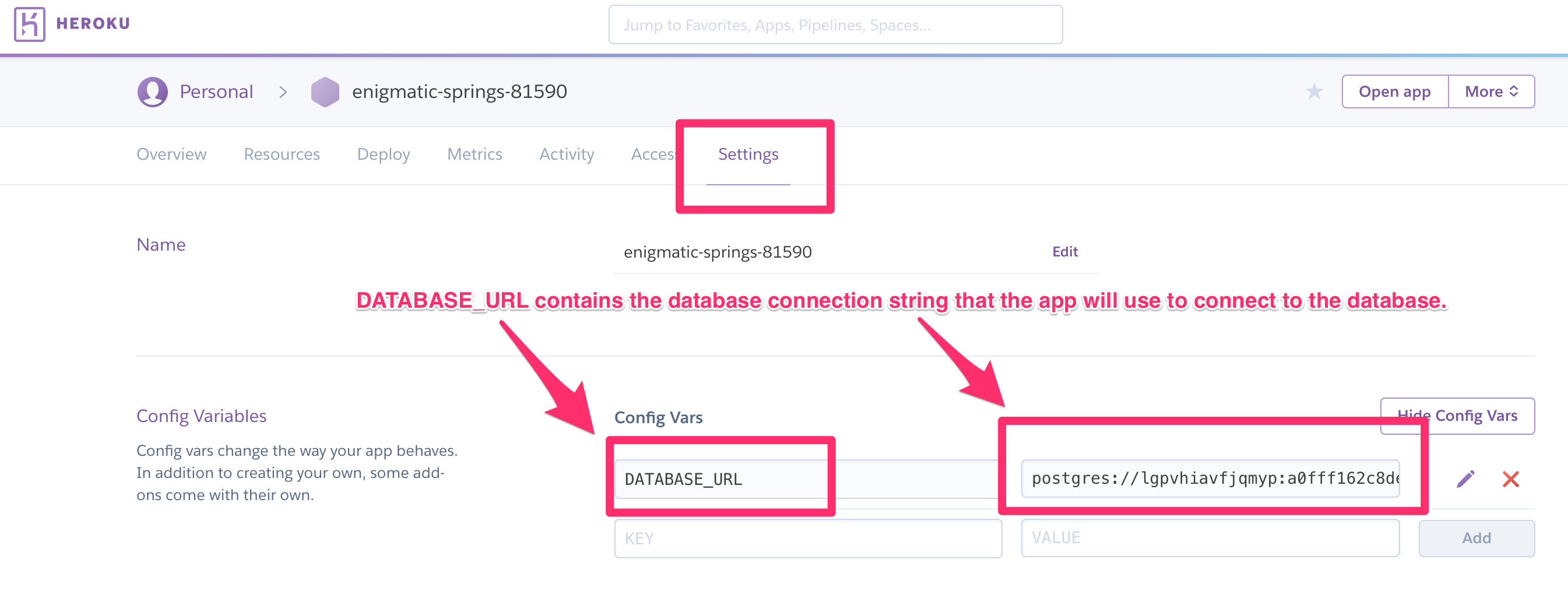Click the enigmatic-springs-81590 app title

pyautogui.click(x=459, y=92)
